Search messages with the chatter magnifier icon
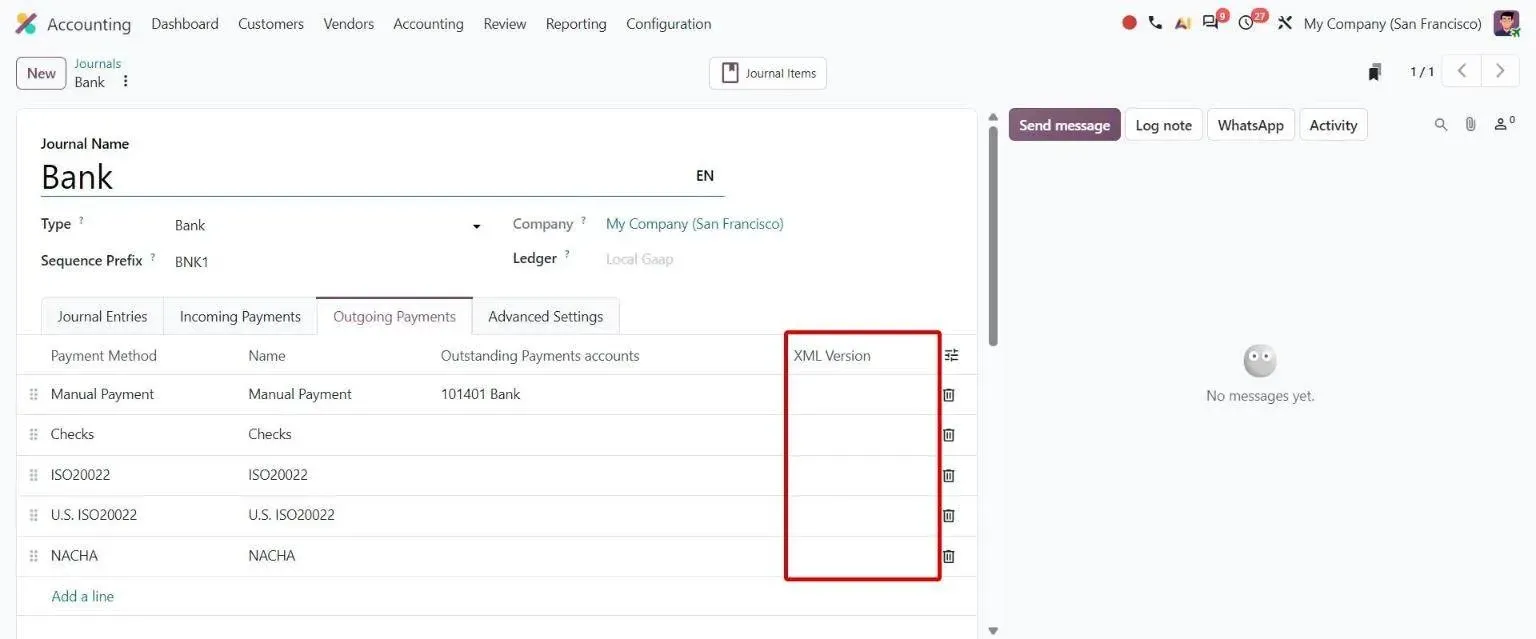The width and height of the screenshot is (1536, 639). point(1441,124)
